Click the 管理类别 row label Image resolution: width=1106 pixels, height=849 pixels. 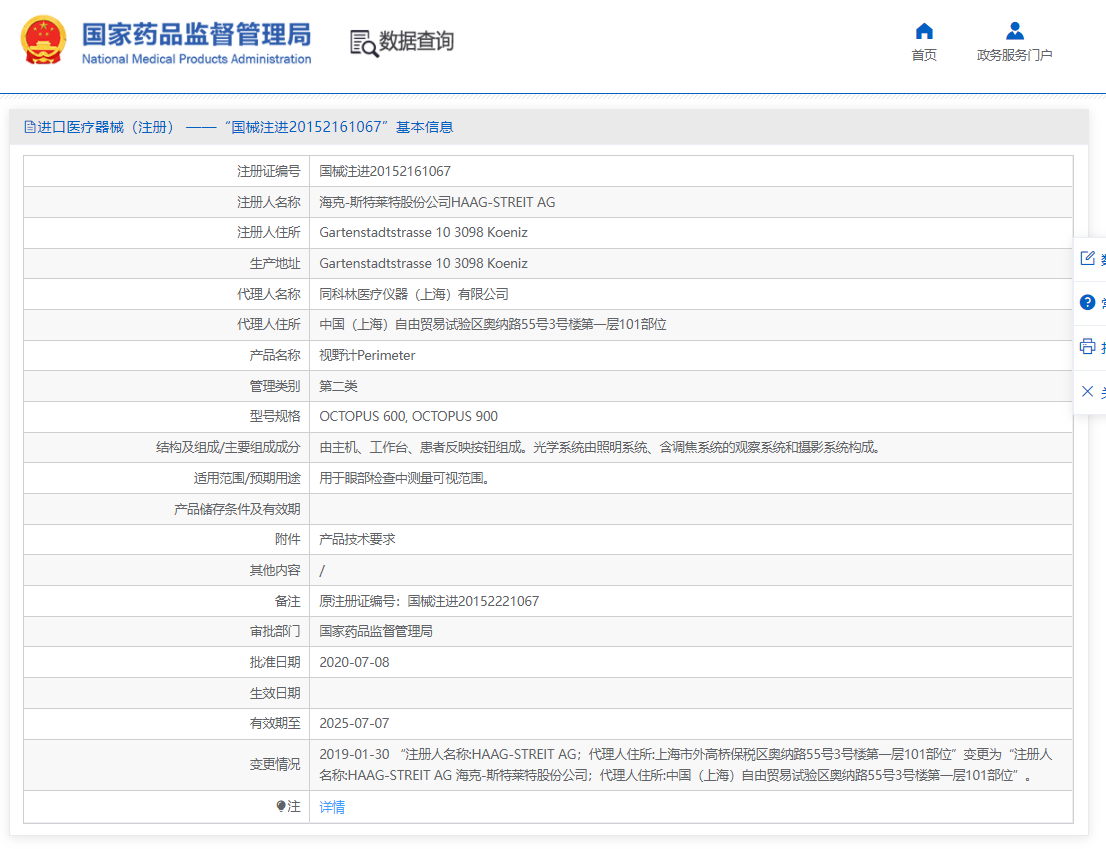coord(275,386)
